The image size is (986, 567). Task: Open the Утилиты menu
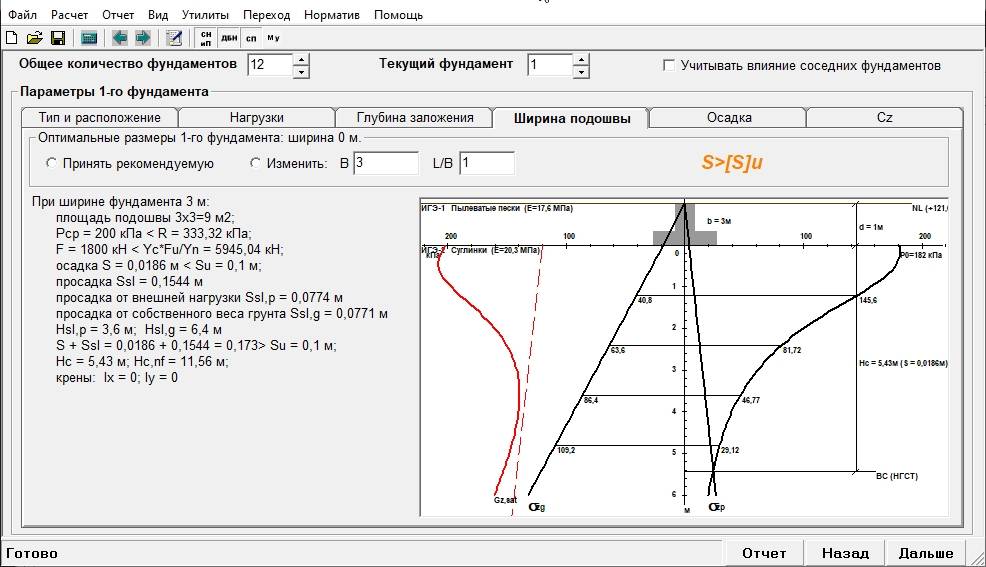pos(205,14)
